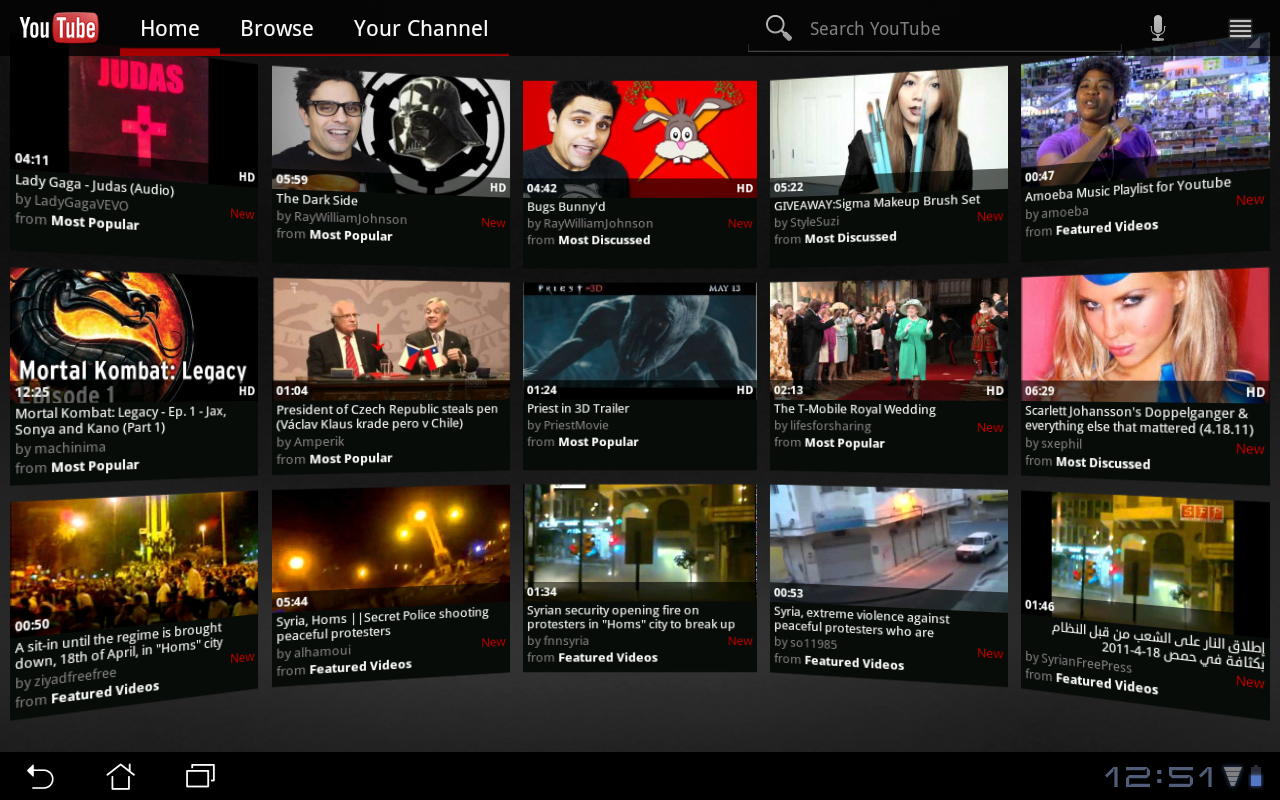The width and height of the screenshot is (1280, 800).
Task: Tap the Android back button
Action: pos(40,776)
